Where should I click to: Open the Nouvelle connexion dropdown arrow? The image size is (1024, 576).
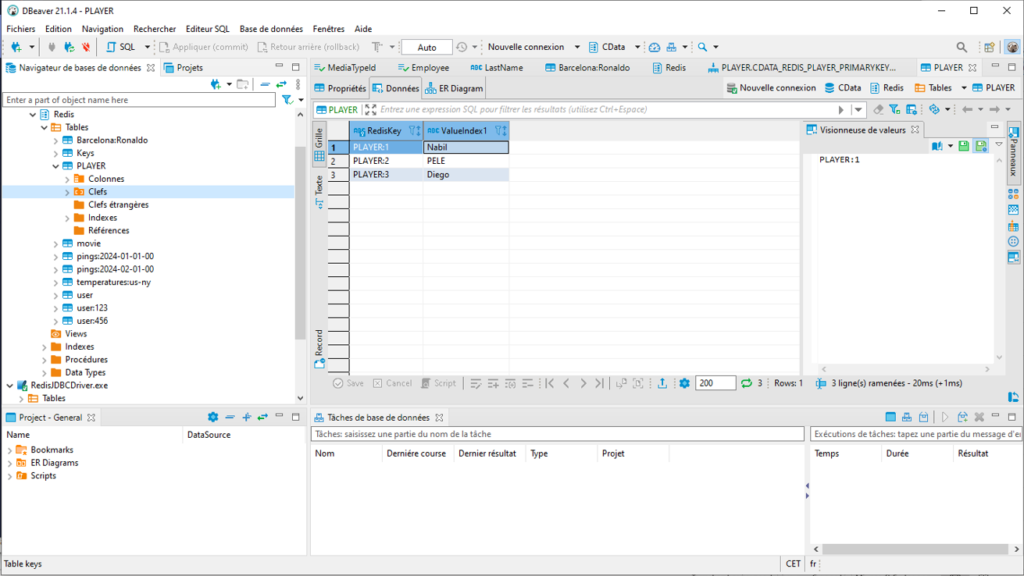[577, 47]
